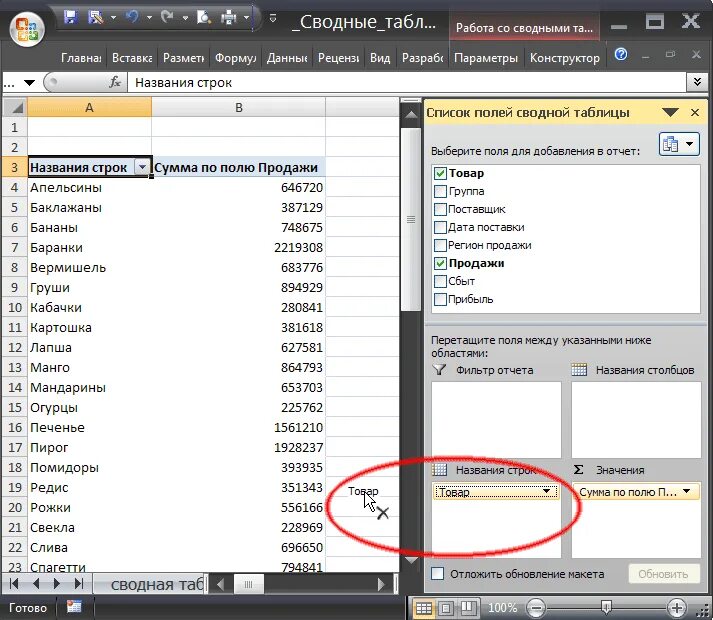Check the Группа field
Image resolution: width=713 pixels, height=620 pixels.
coord(440,192)
